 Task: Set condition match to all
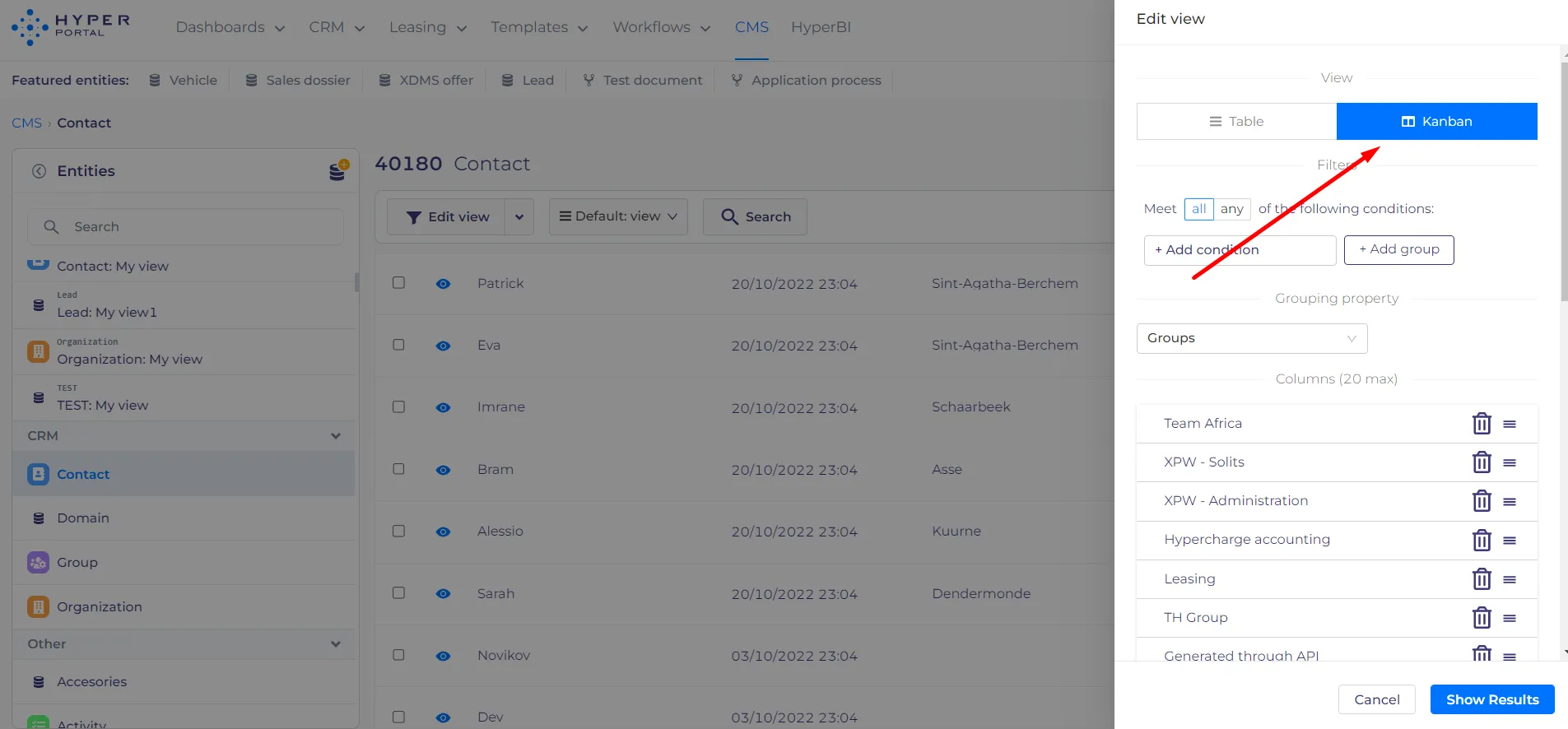1199,209
